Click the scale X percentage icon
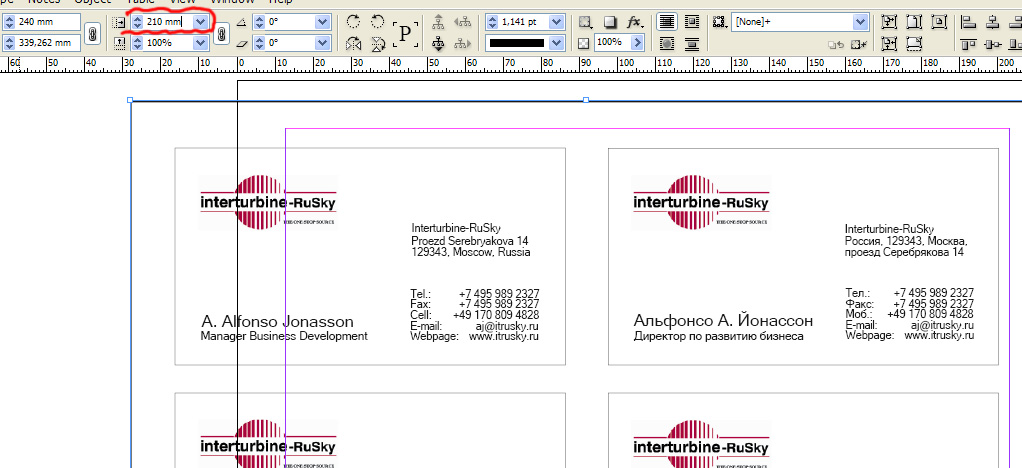Image resolution: width=1022 pixels, height=468 pixels. (119, 22)
